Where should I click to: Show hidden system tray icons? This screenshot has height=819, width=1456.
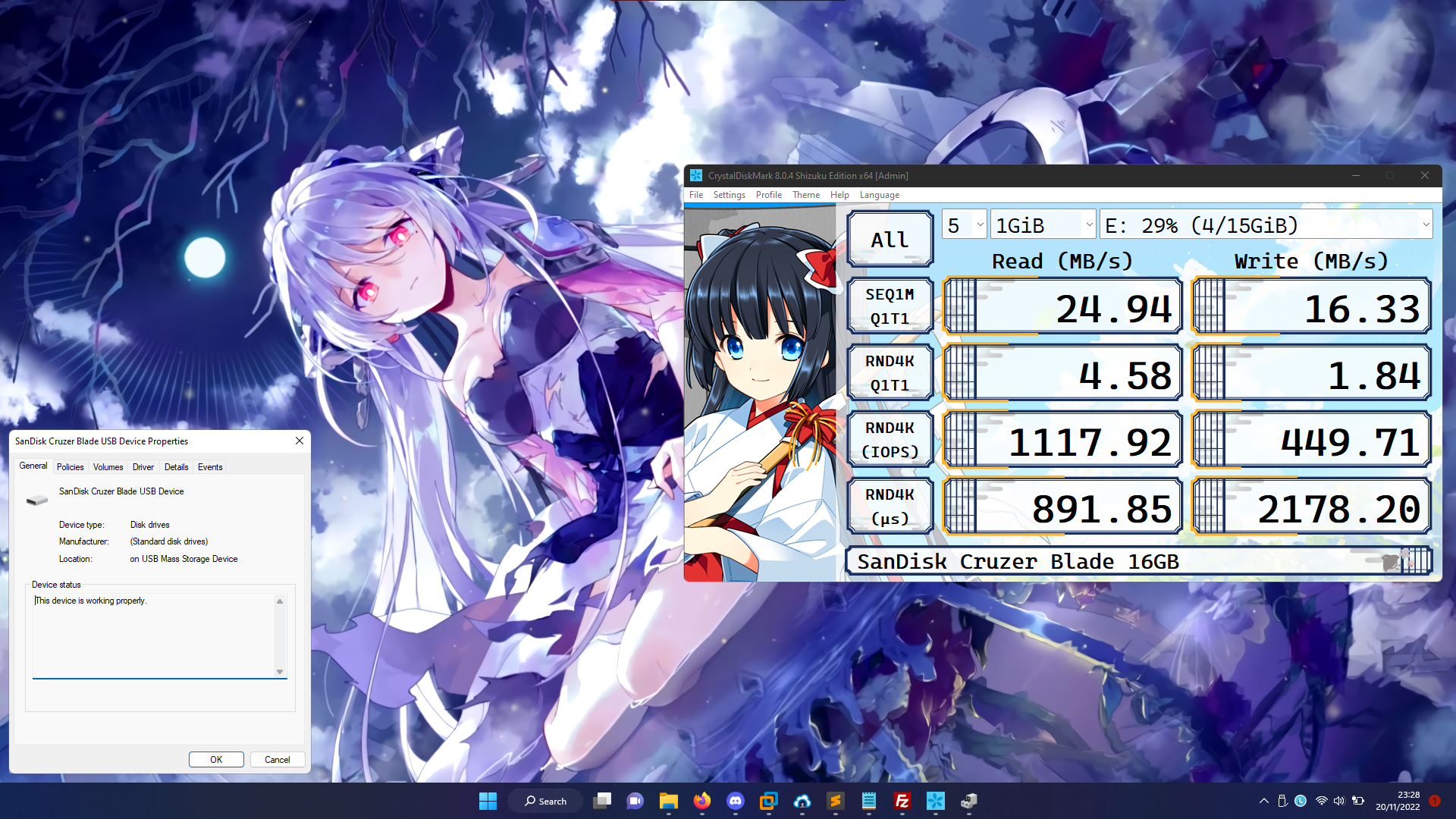(1263, 801)
